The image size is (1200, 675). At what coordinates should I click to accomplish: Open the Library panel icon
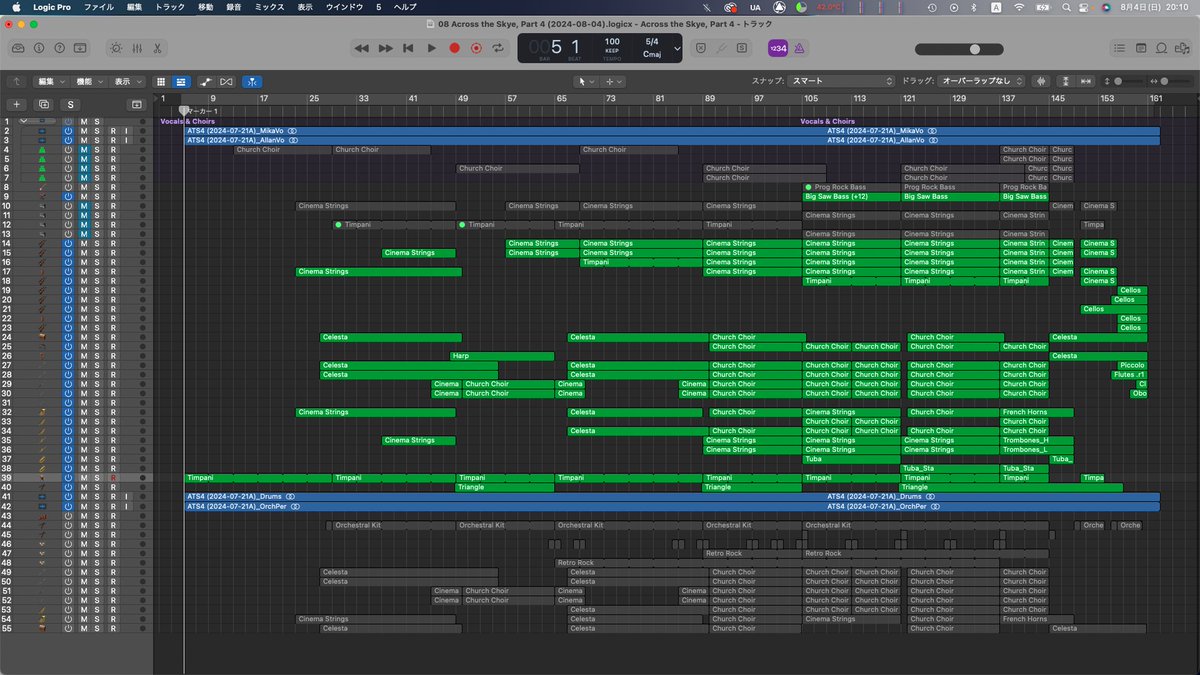pos(19,48)
